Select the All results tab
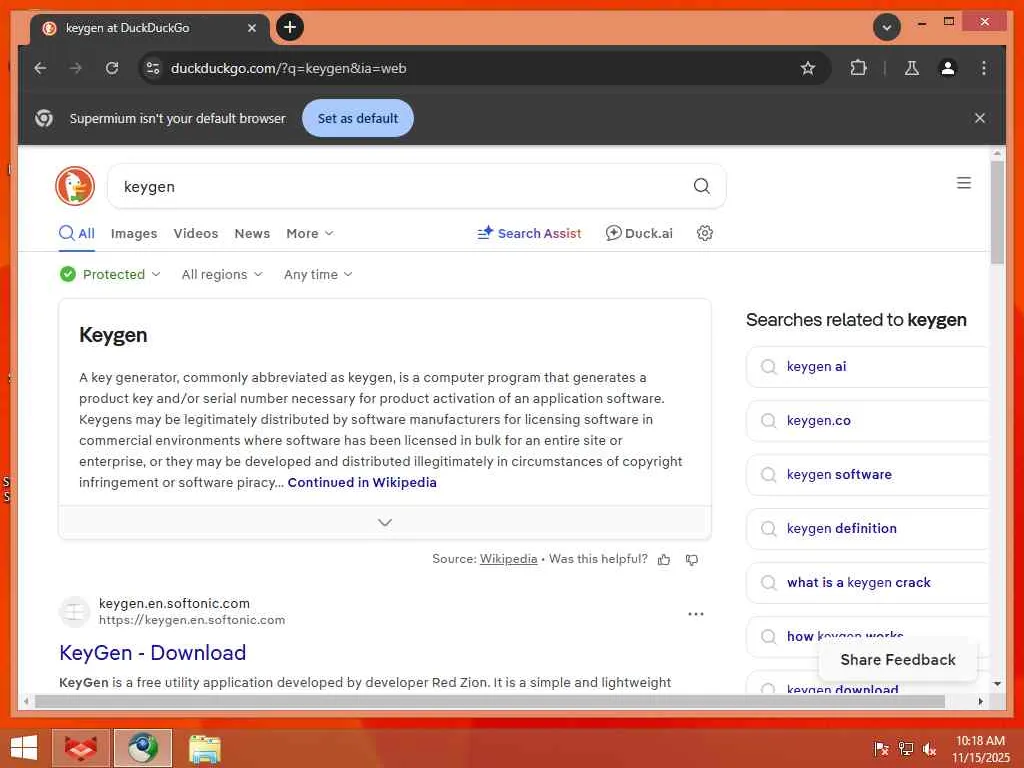The height and width of the screenshot is (768, 1024). pyautogui.click(x=77, y=233)
